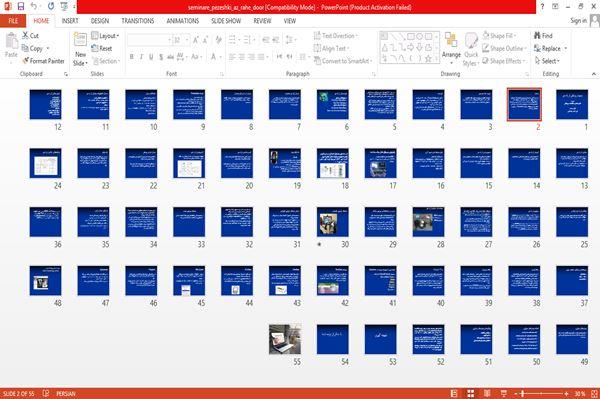Expand the Section dropdown
The image size is (600, 399).
click(x=106, y=61)
